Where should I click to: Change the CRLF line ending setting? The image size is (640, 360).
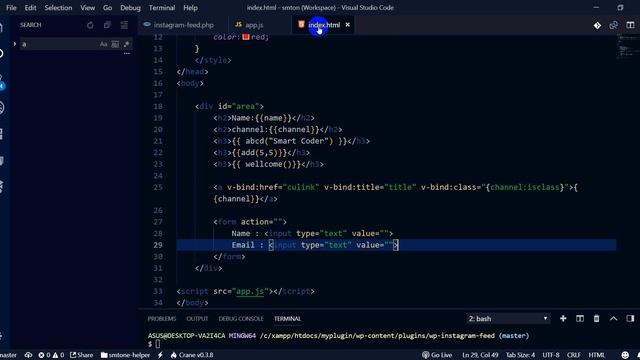[x=573, y=355]
